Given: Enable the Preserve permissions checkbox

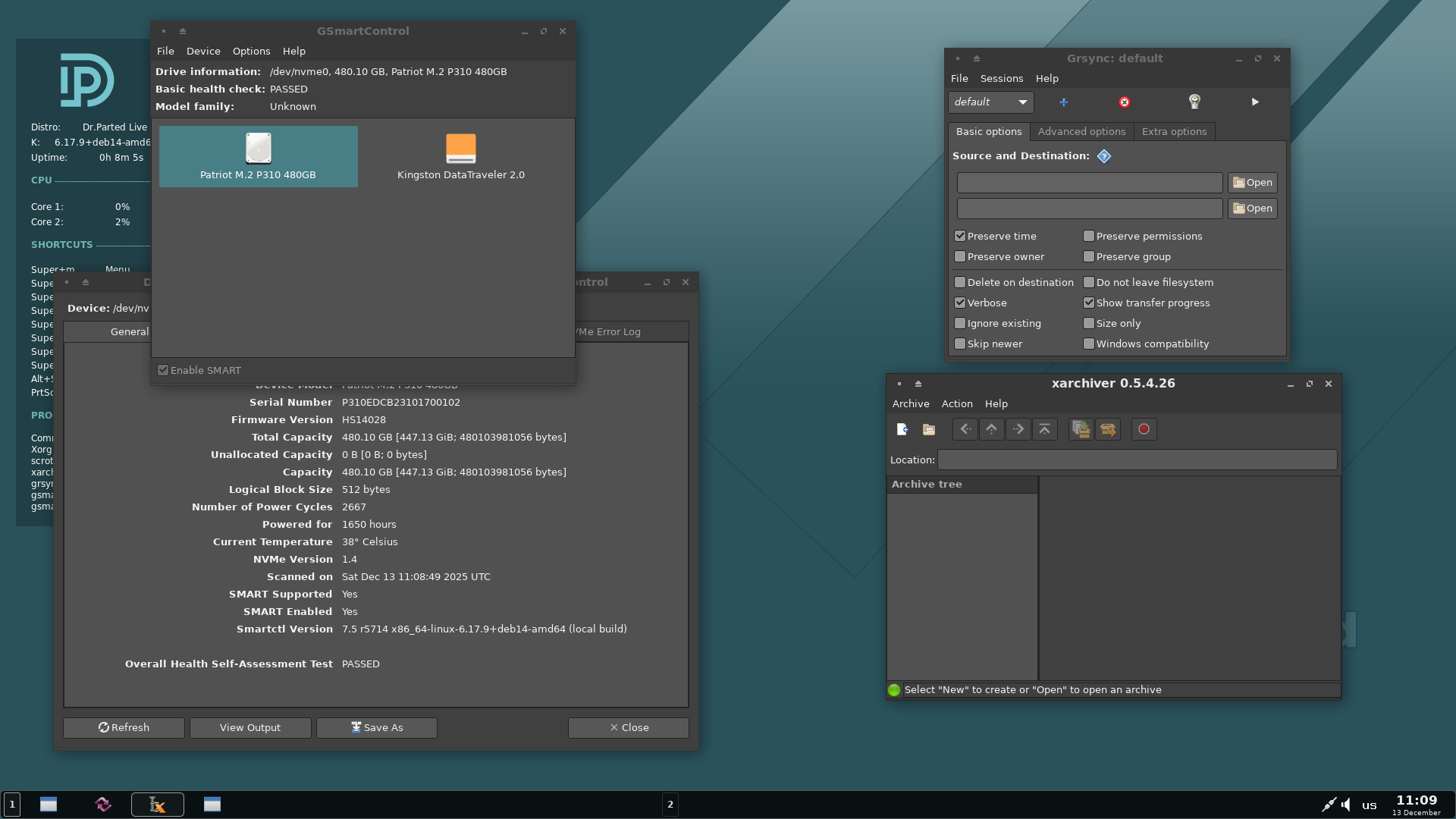Looking at the screenshot, I should tap(1089, 237).
